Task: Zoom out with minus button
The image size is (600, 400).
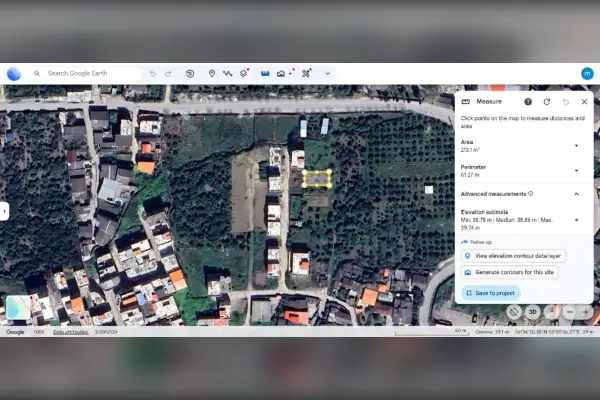Action: [x=570, y=312]
